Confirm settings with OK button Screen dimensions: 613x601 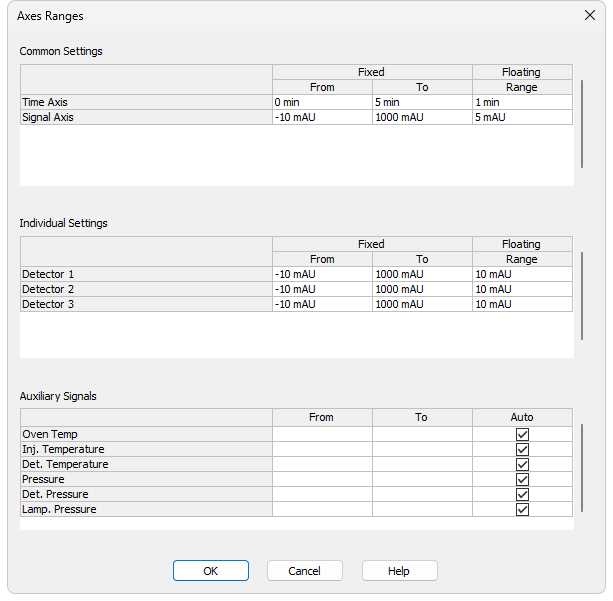[x=211, y=571]
